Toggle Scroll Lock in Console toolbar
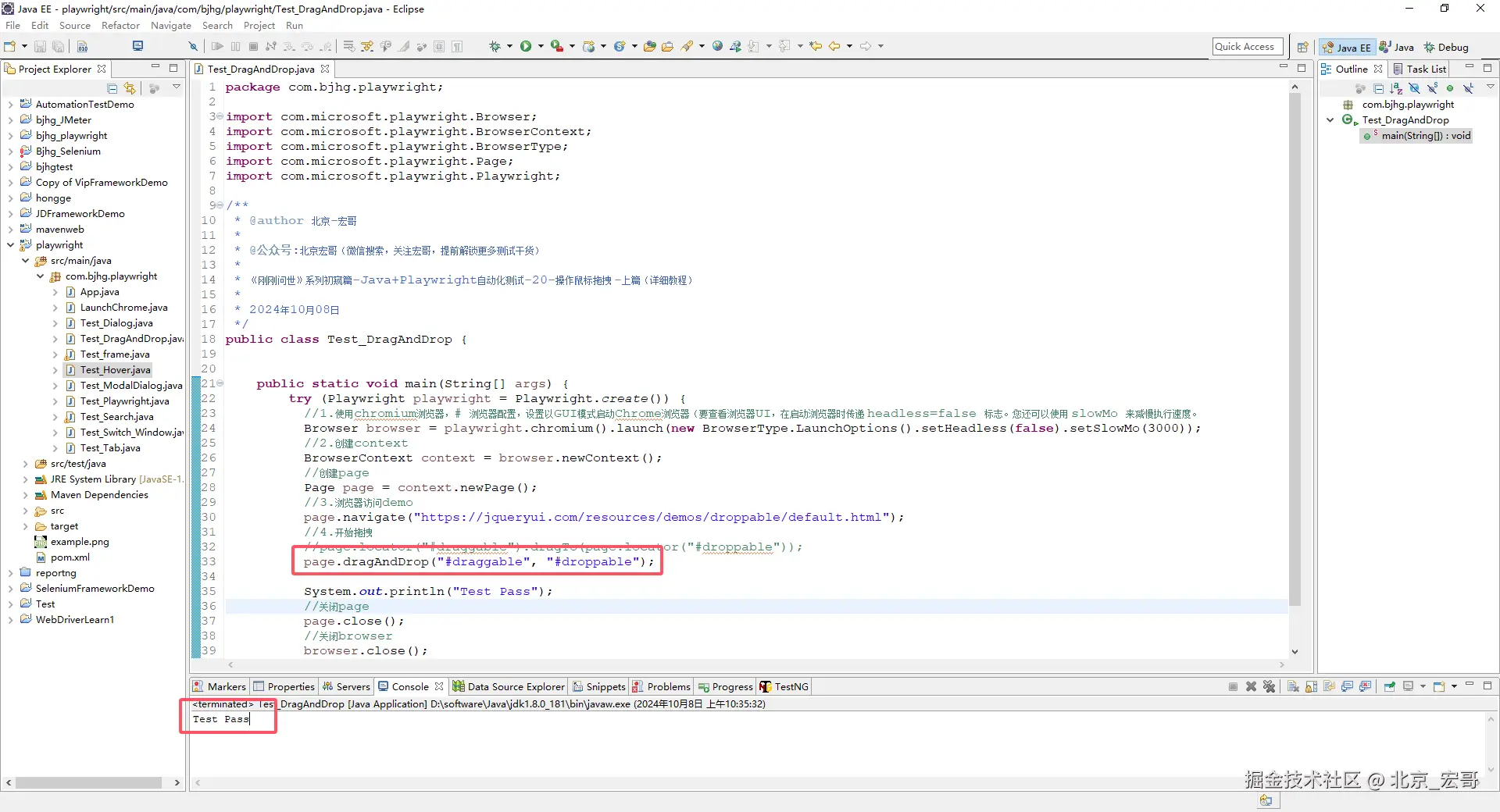This screenshot has height=812, width=1500. (x=1311, y=686)
